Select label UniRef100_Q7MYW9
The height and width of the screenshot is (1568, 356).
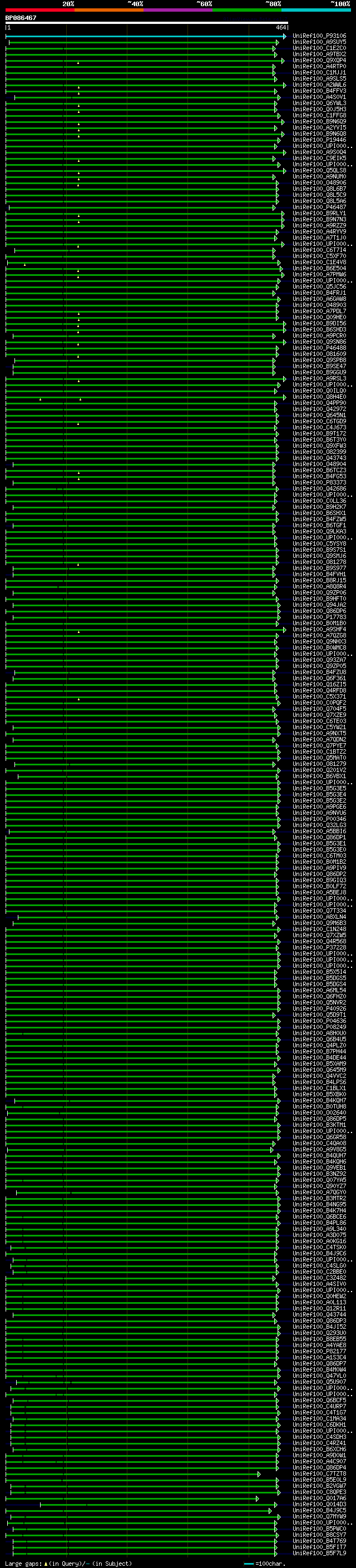319,1517
